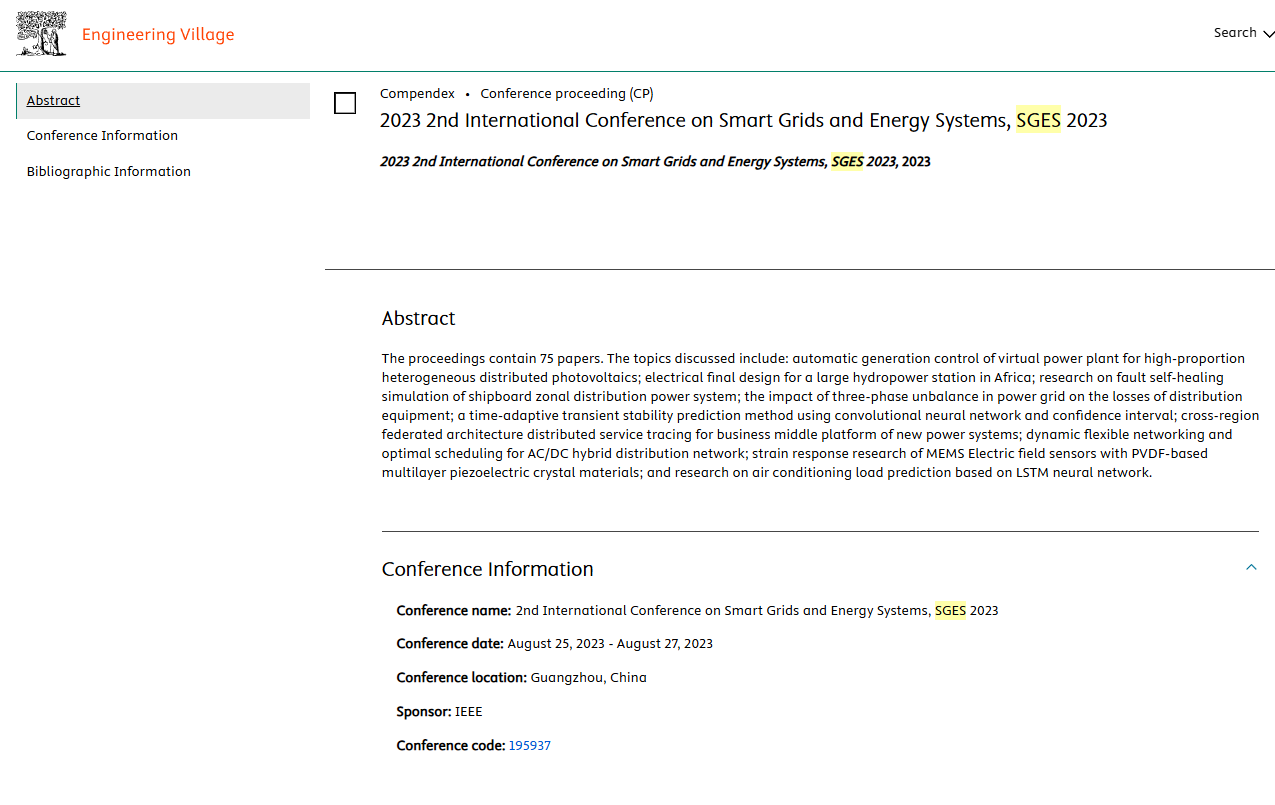Click the Elsevier tree logo icon

click(42, 34)
